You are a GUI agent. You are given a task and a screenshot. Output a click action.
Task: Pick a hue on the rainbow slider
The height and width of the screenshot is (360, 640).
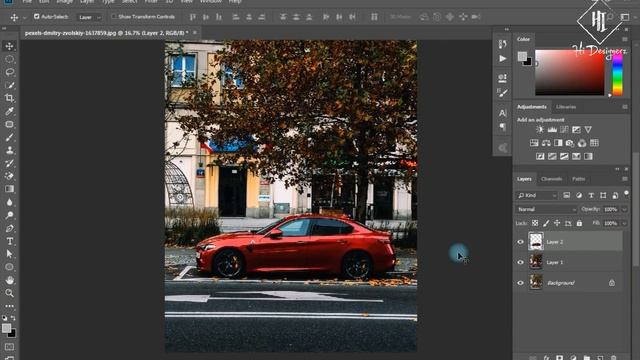(618, 74)
